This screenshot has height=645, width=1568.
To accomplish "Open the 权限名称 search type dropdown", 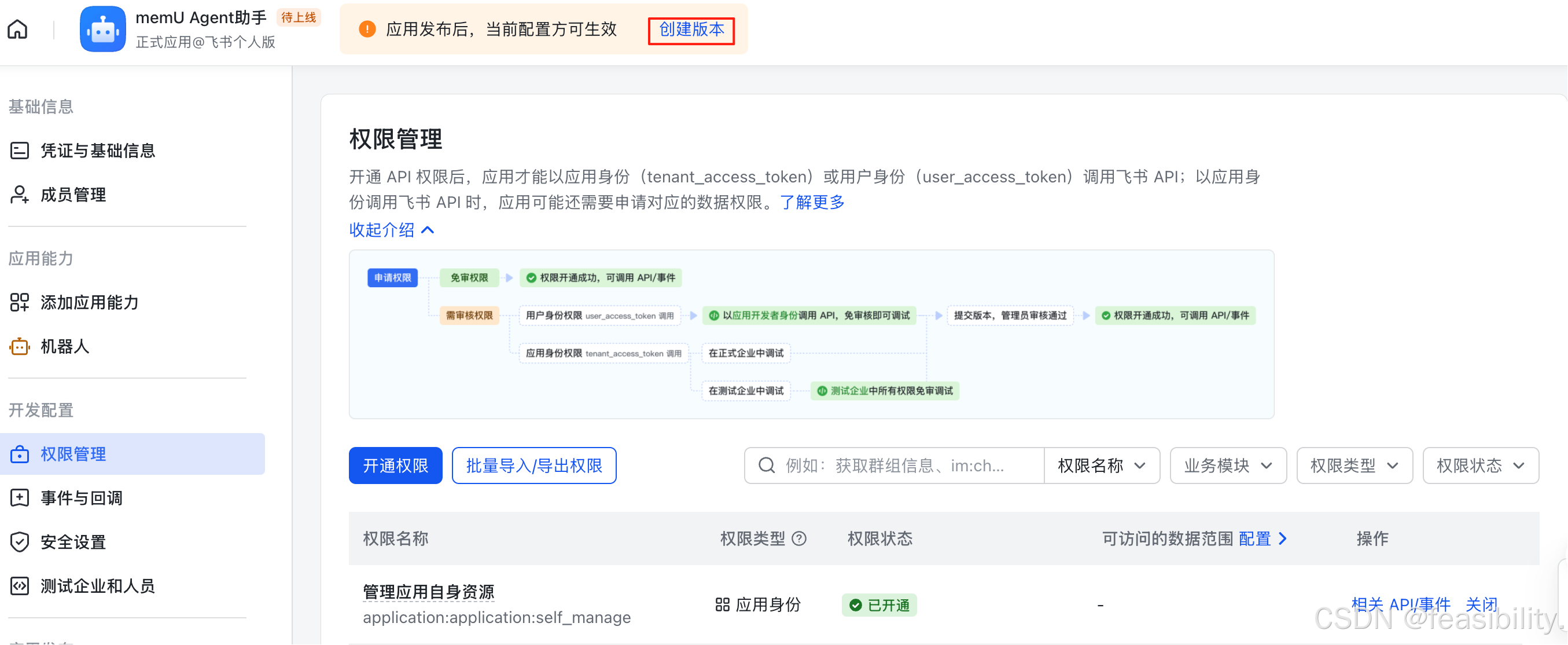I will 1101,466.
